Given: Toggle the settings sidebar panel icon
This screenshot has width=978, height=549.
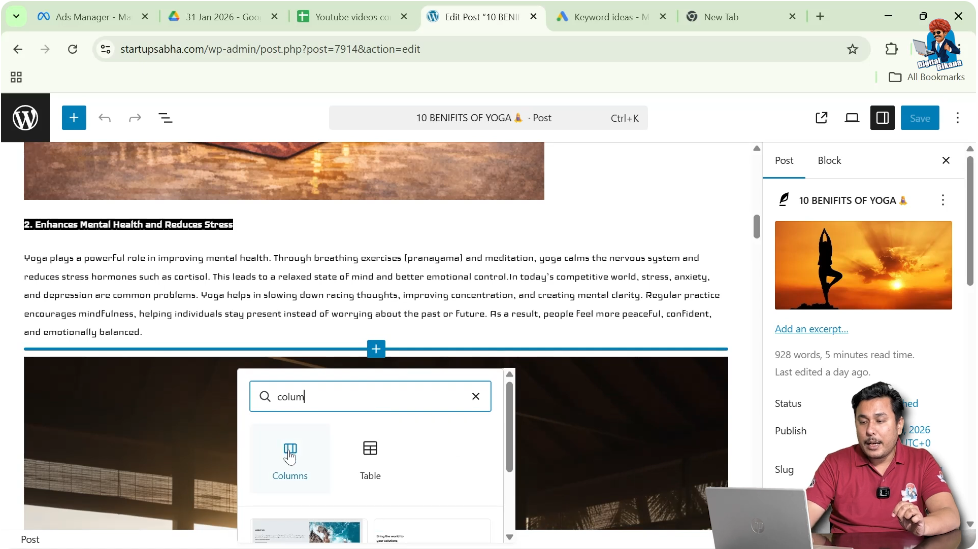Looking at the screenshot, I should 883,118.
